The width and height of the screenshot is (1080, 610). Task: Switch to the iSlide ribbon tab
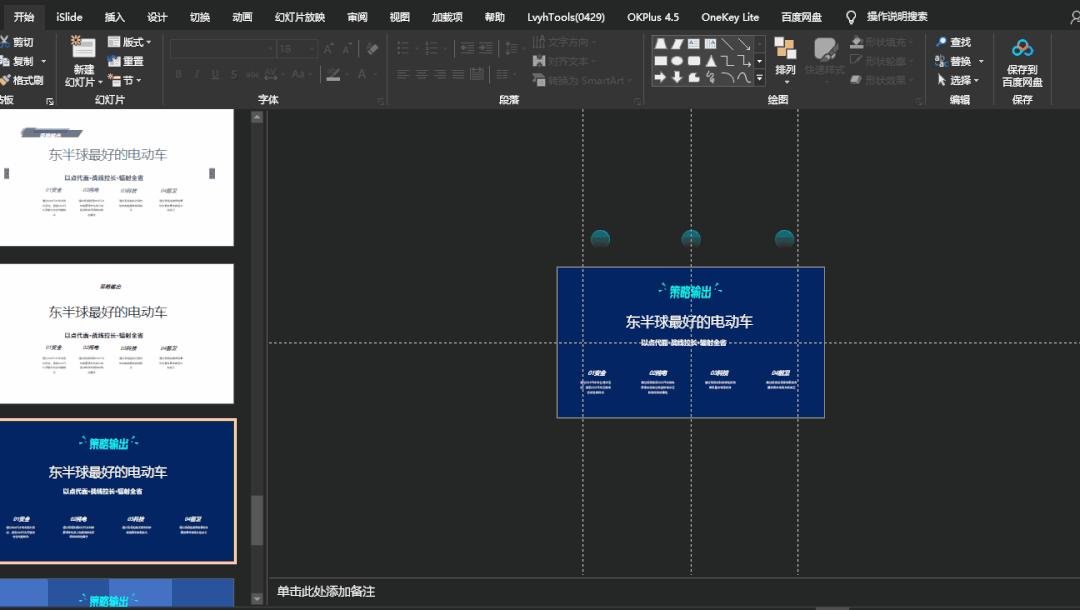pyautogui.click(x=69, y=17)
